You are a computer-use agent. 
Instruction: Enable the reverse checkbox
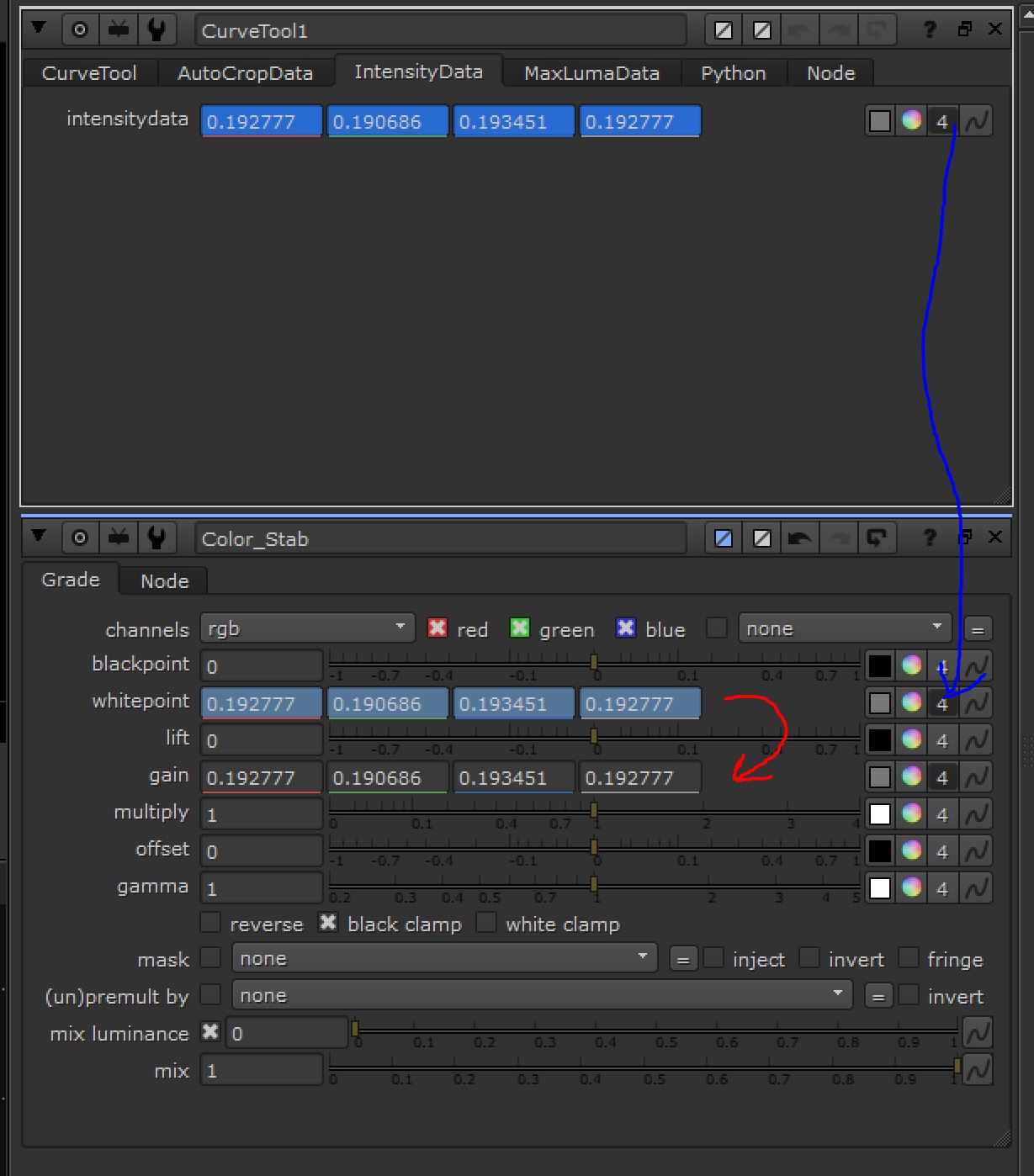(210, 924)
